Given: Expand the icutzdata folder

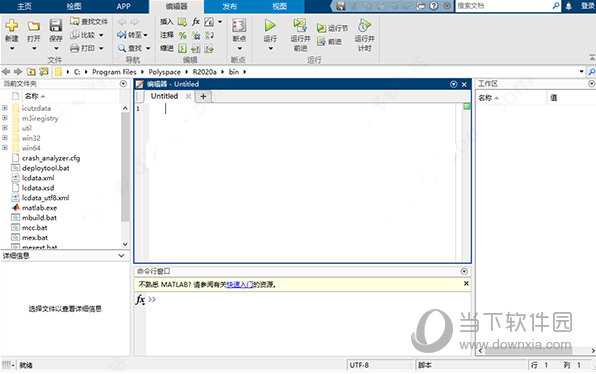Looking at the screenshot, I should click(5, 108).
